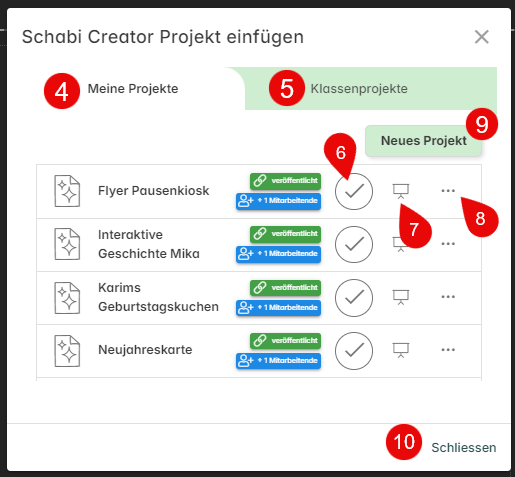Click the Interaktive Geschichte Mika document icon

click(67, 244)
